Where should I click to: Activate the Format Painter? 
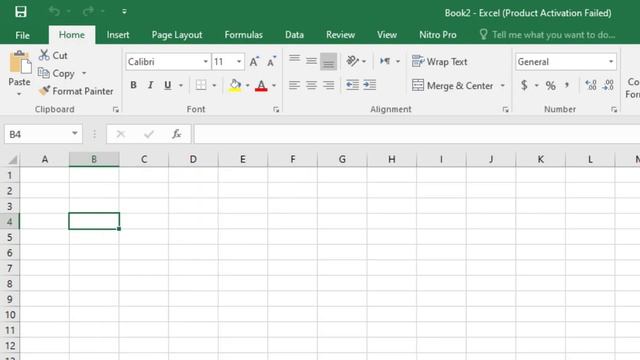[x=76, y=91]
